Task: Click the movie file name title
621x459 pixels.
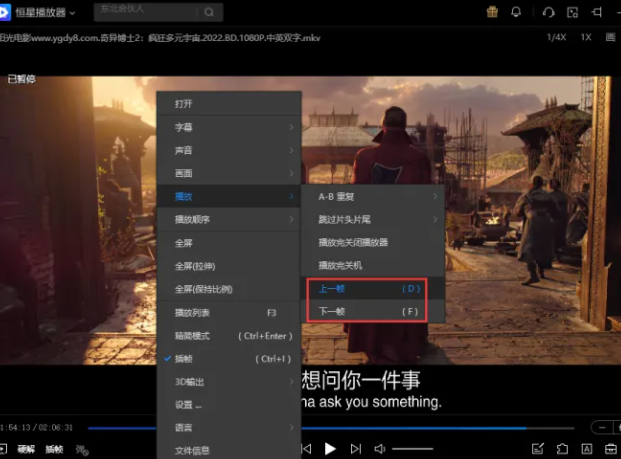Action: pyautogui.click(x=160, y=38)
